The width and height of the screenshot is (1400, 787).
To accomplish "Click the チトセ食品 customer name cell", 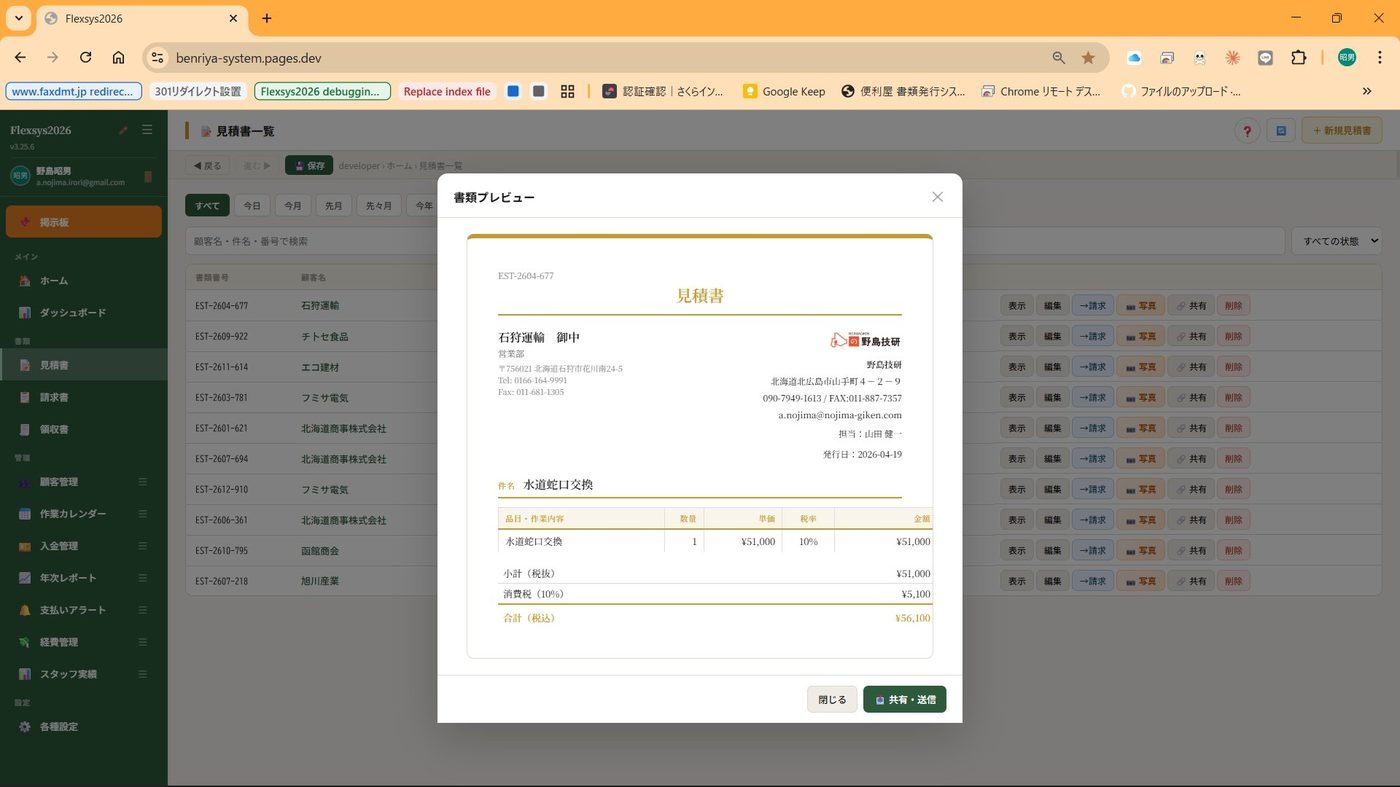I will point(324,337).
